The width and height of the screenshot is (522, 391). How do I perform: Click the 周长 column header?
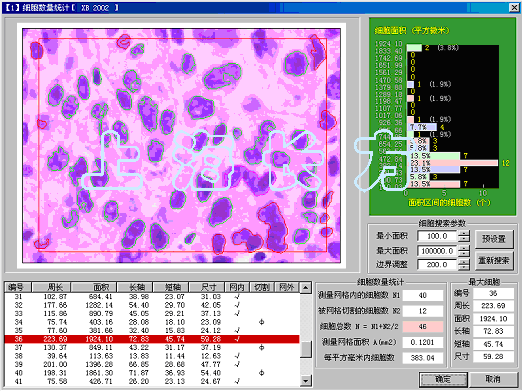52,287
